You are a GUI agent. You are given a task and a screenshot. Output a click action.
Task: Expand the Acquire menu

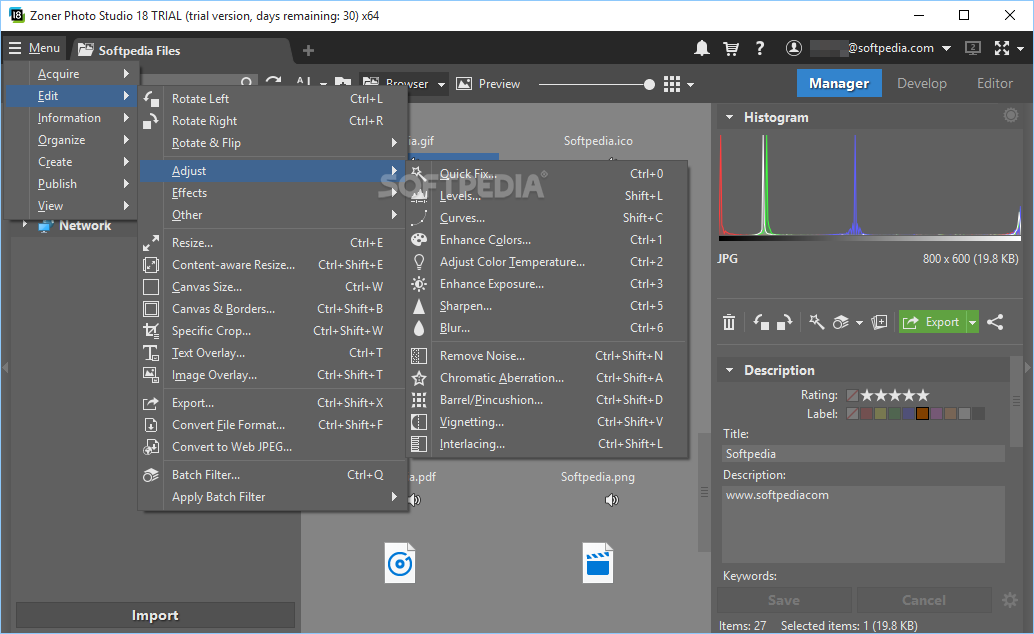(x=71, y=74)
